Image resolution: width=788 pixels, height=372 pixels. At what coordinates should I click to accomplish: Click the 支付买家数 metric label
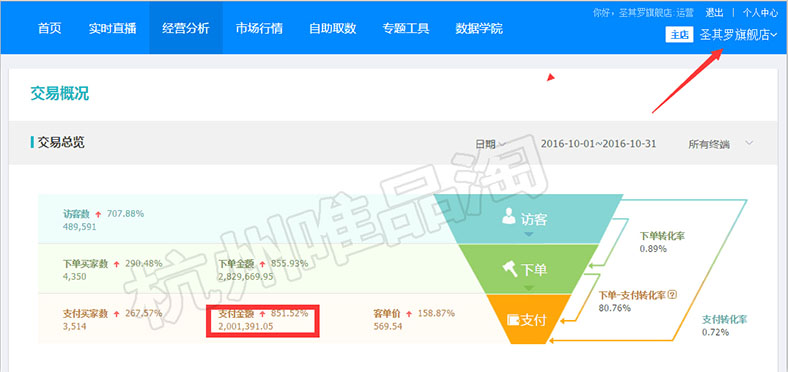tap(85, 314)
